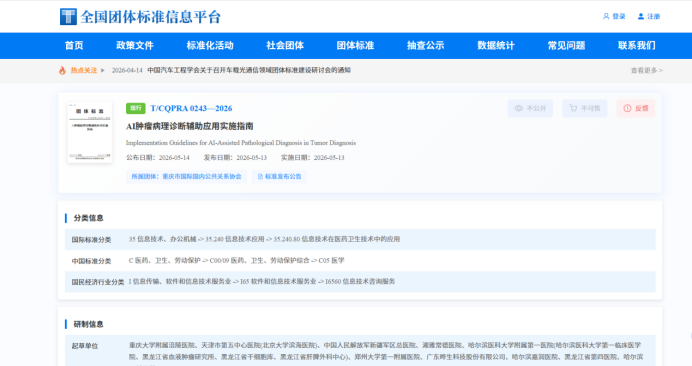Click the green 现行 status badge

(x=135, y=108)
